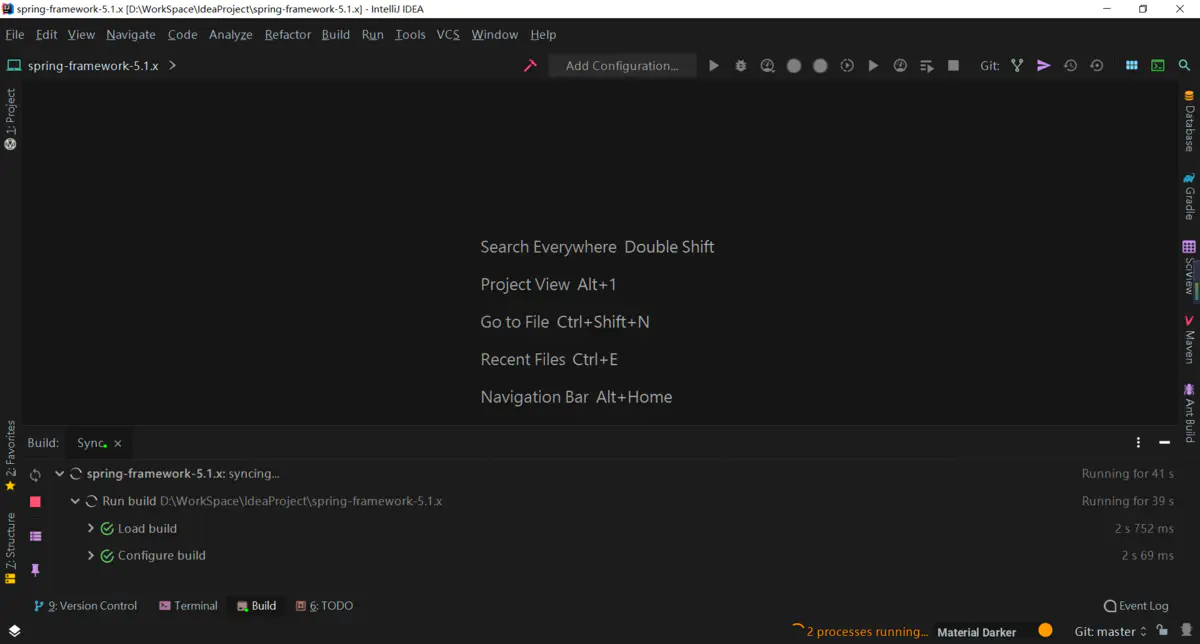Click the tool windows quick access icon

click(14, 631)
